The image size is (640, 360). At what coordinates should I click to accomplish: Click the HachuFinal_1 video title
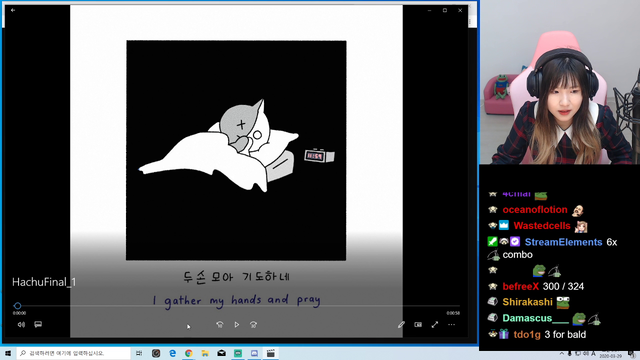[44, 282]
